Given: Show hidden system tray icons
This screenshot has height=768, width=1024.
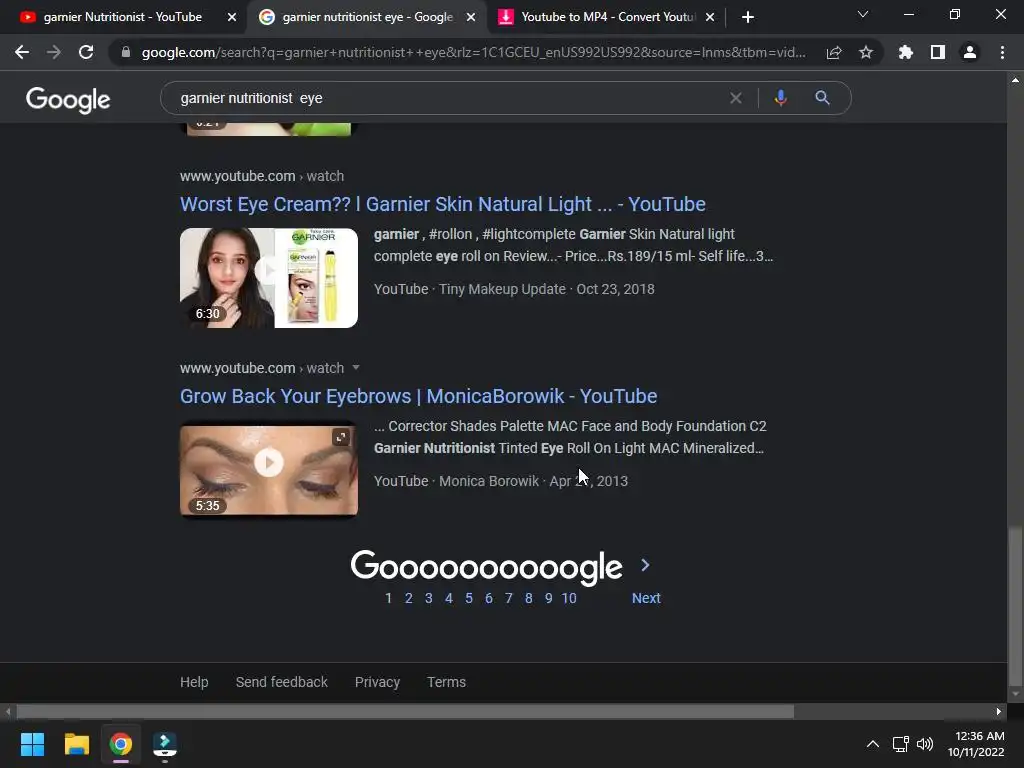Looking at the screenshot, I should click(872, 744).
